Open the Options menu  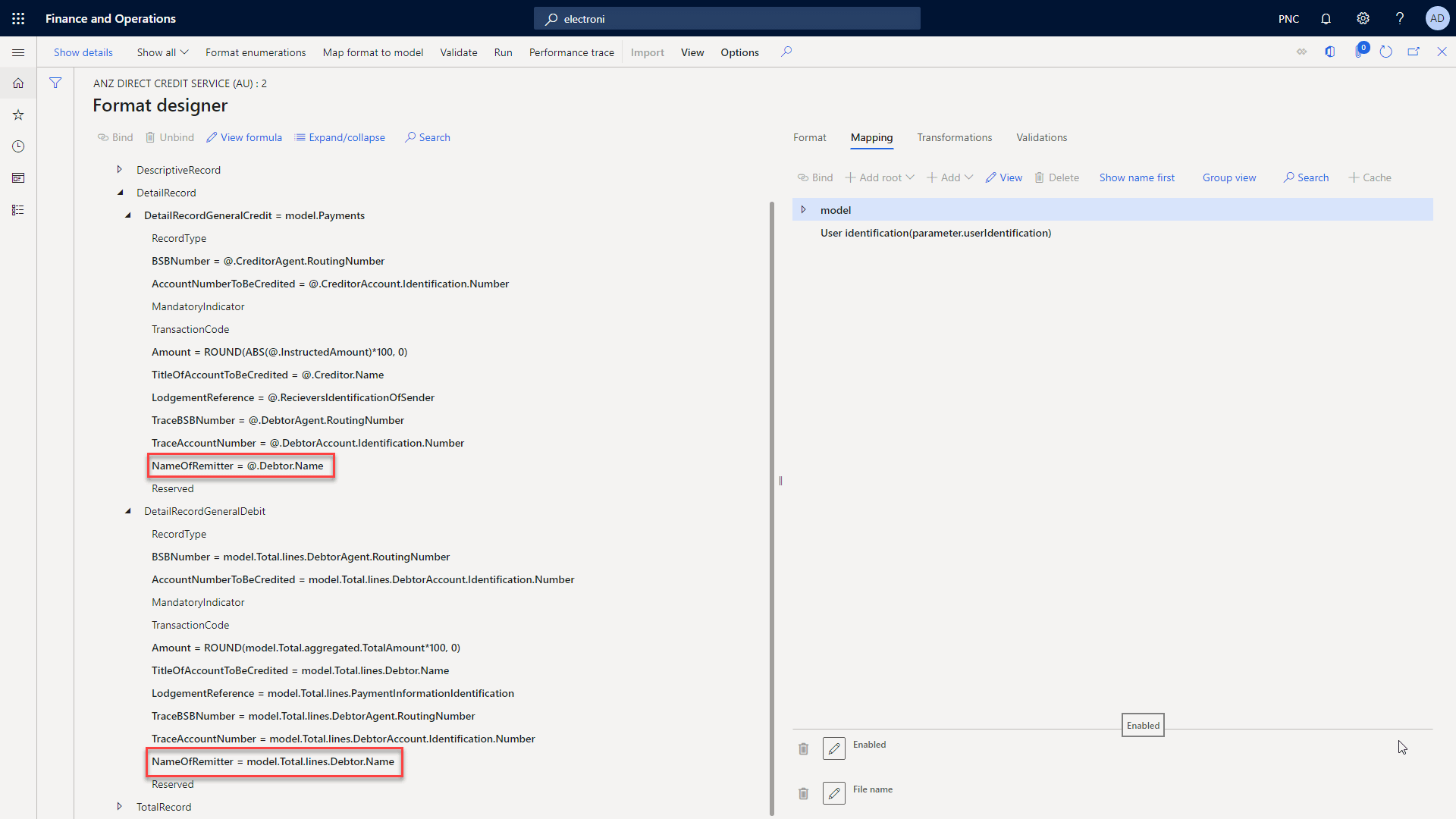pos(739,52)
